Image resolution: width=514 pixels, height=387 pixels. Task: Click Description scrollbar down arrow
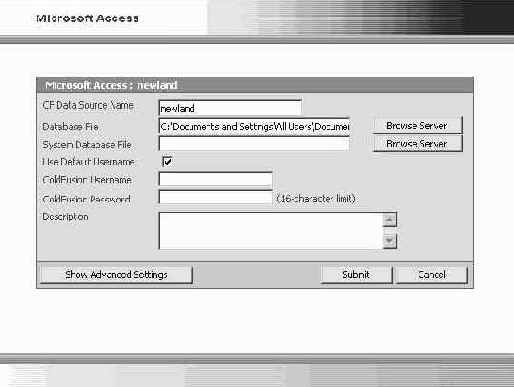(390, 241)
